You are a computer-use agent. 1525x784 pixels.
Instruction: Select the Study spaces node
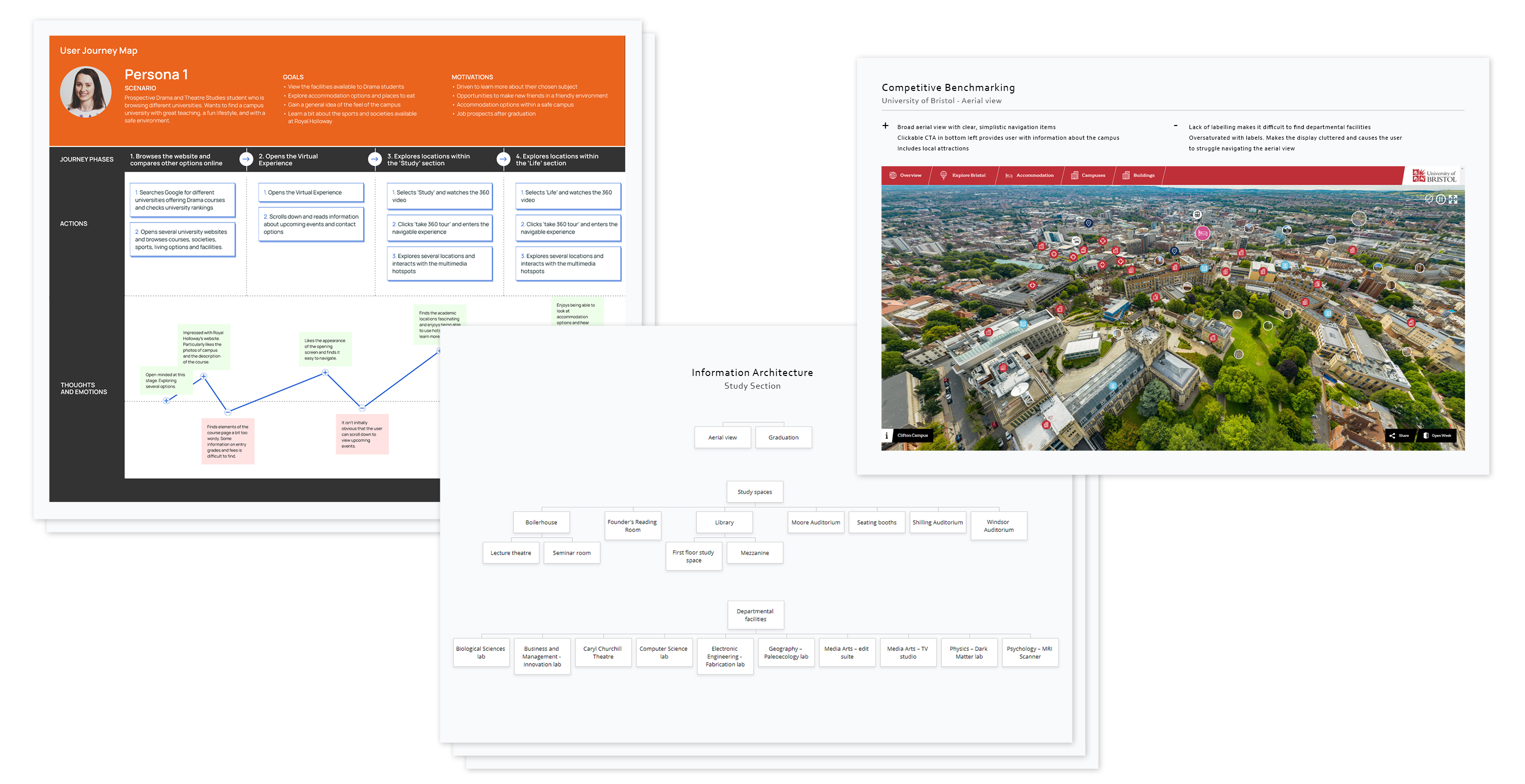click(x=754, y=492)
